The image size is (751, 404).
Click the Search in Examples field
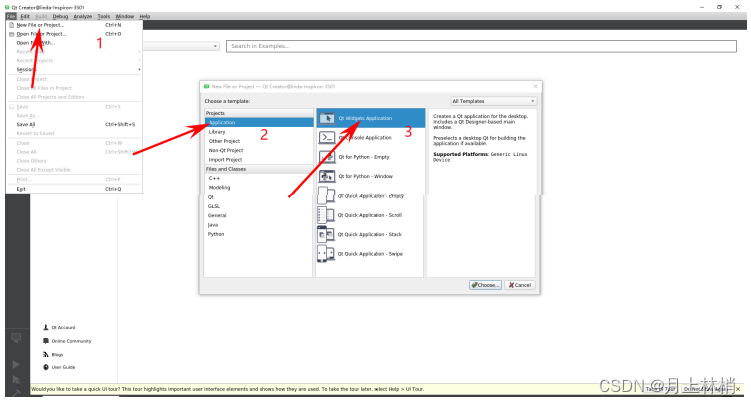481,46
